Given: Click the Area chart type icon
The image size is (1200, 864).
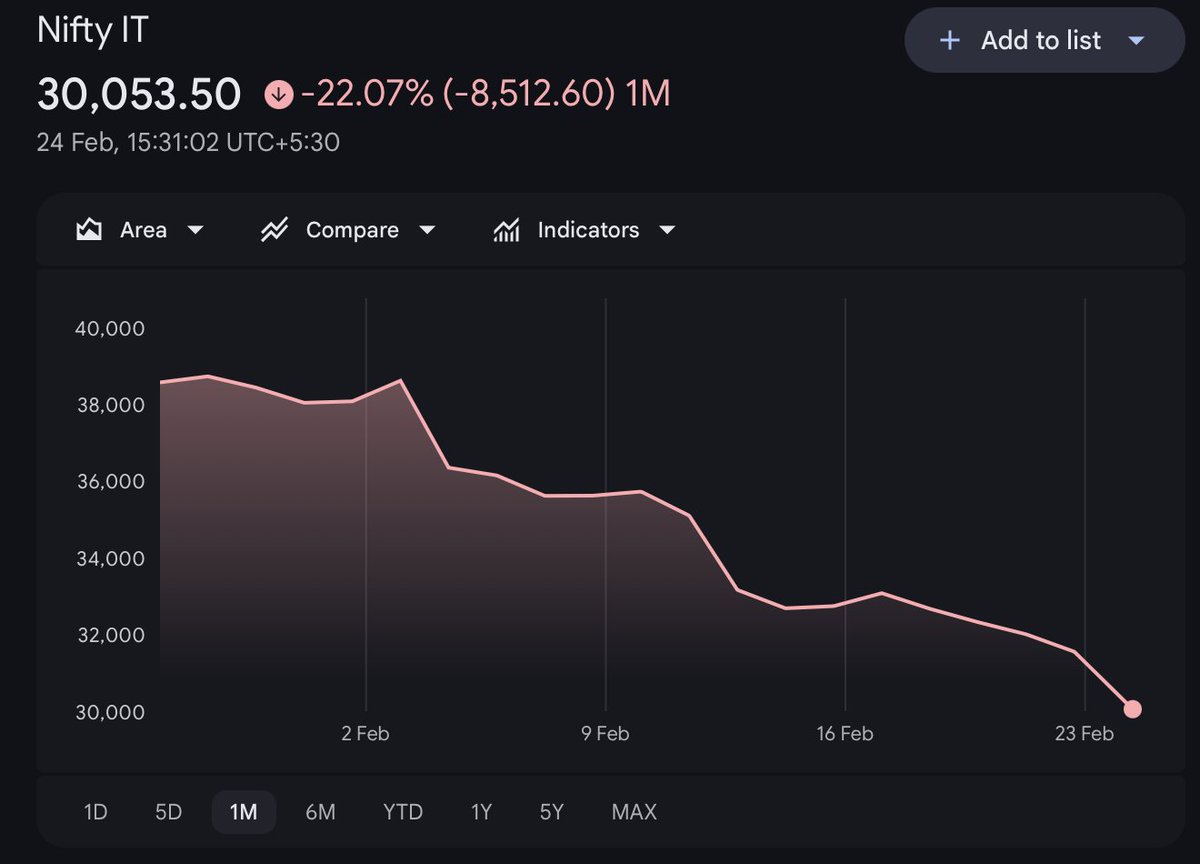Looking at the screenshot, I should pyautogui.click(x=89, y=230).
